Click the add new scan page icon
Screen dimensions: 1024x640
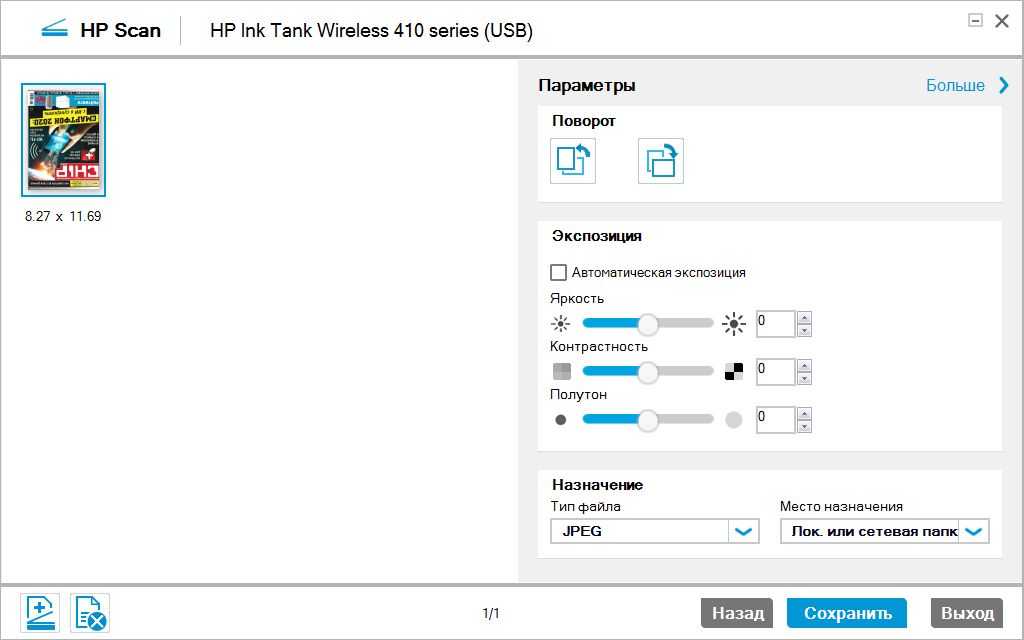[x=40, y=613]
